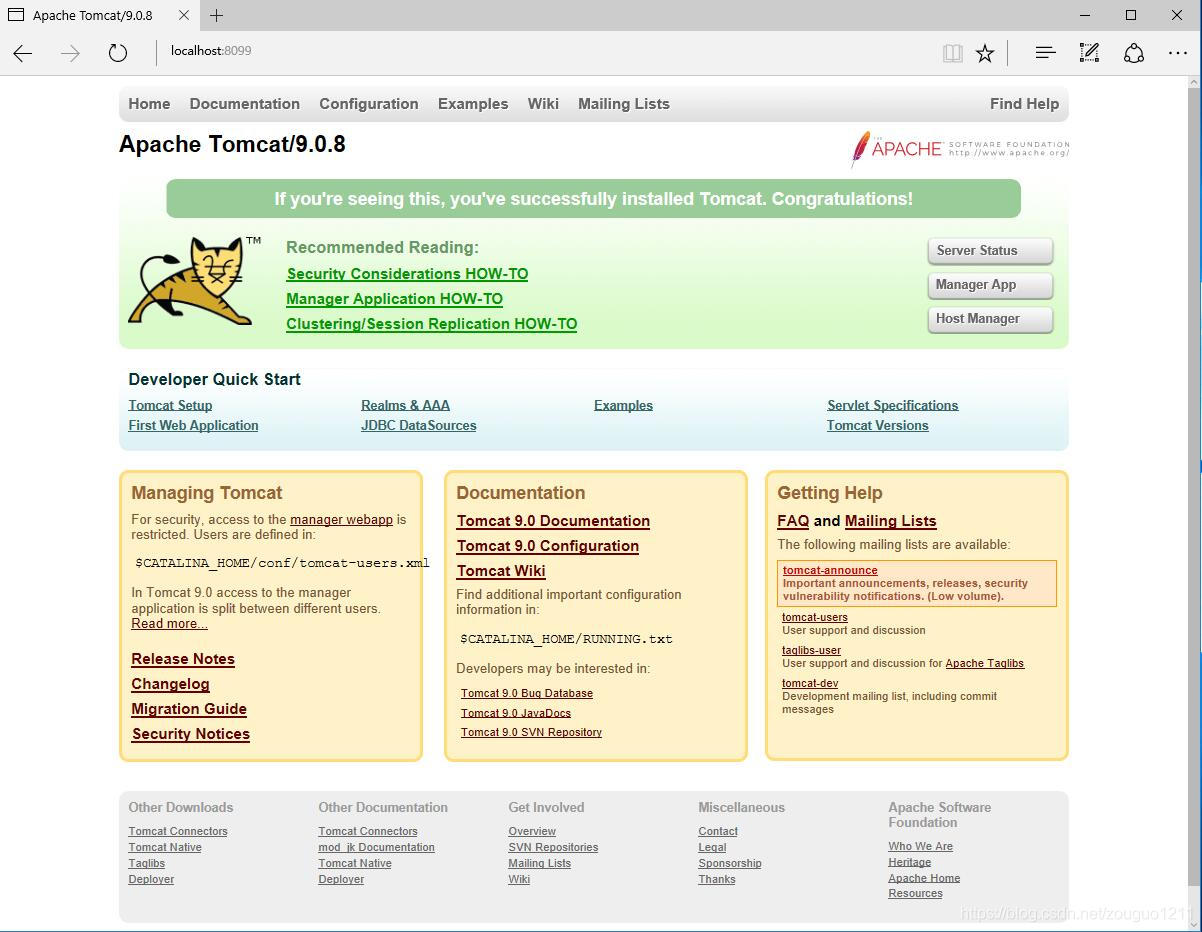Open Tomcat 9.0 Configuration link
This screenshot has height=932, width=1202.
tap(547, 546)
